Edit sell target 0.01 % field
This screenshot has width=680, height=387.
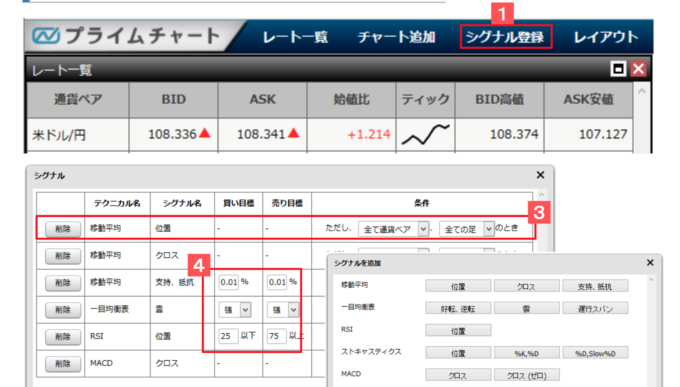click(277, 282)
